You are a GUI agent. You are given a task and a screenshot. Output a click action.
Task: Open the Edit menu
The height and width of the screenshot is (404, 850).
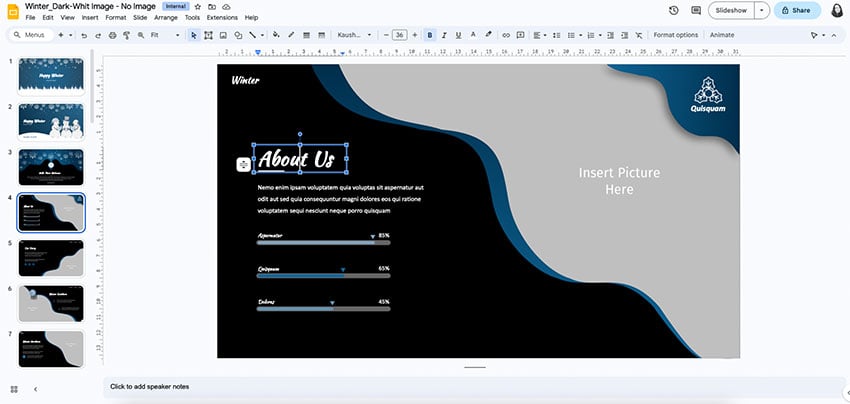(48, 17)
